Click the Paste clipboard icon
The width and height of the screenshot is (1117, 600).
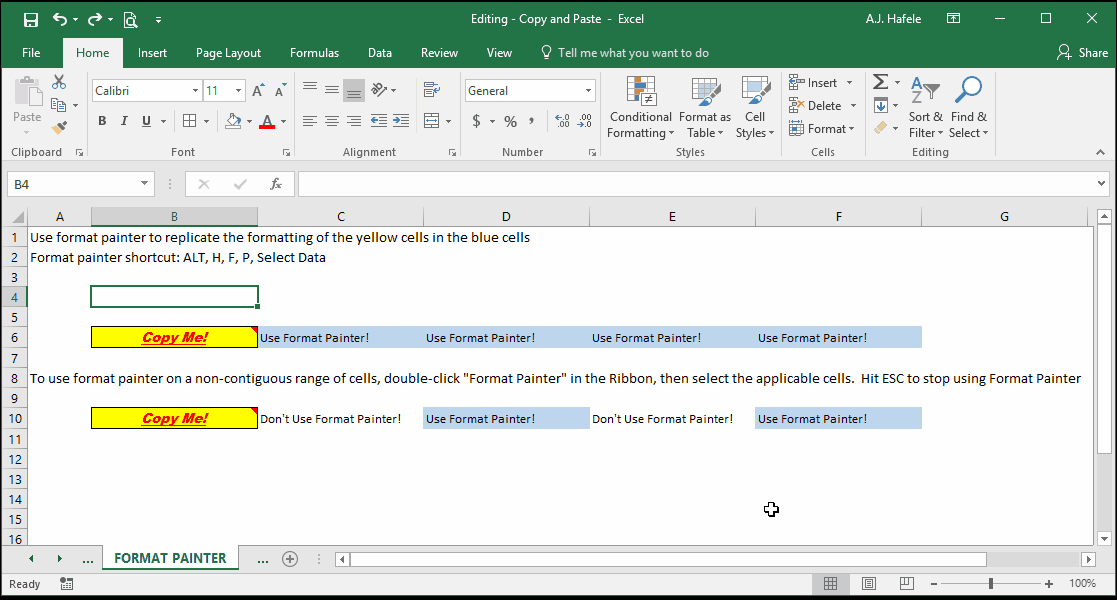tap(27, 93)
